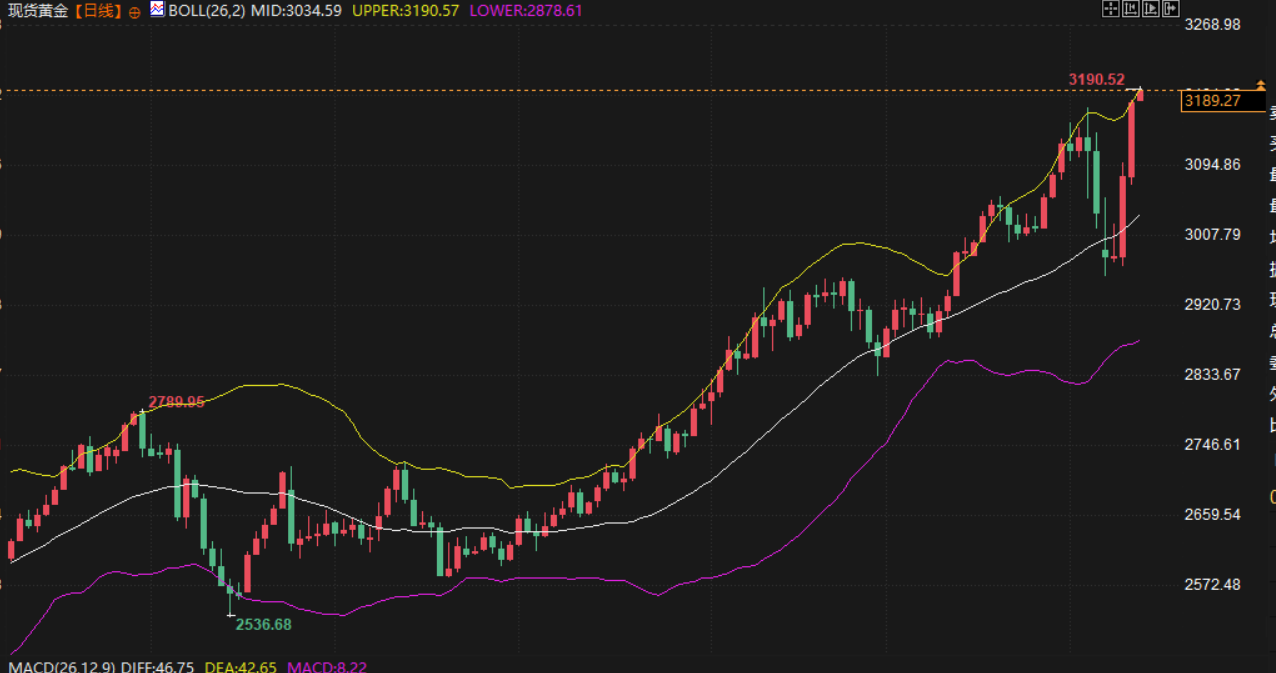Click the latest red candlestick at 3190
Image resolution: width=1276 pixels, height=673 pixels.
pos(1140,95)
